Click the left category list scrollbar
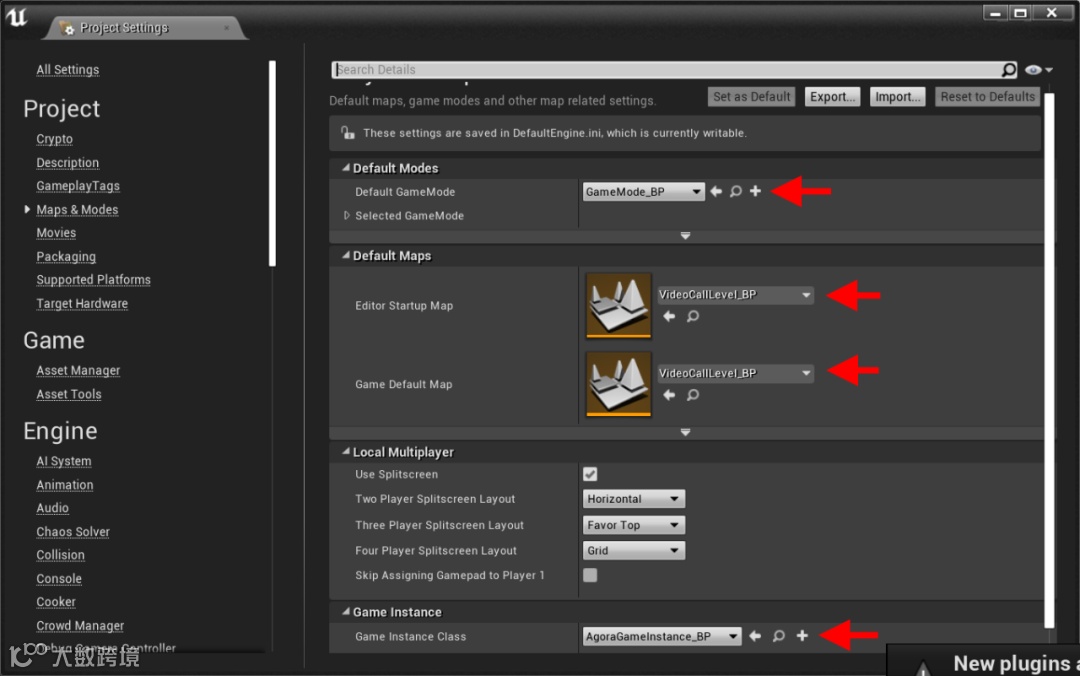The height and width of the screenshot is (676, 1080). [x=272, y=163]
